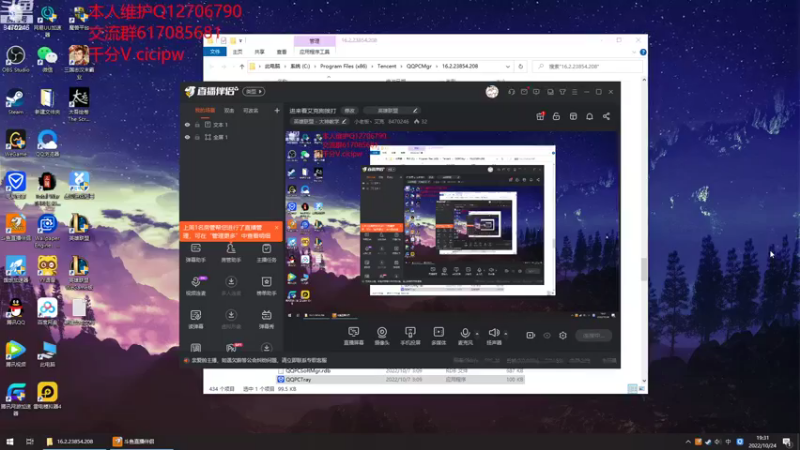Edit the sub-category tag pencil
800x450 pixels.
pos(344,121)
